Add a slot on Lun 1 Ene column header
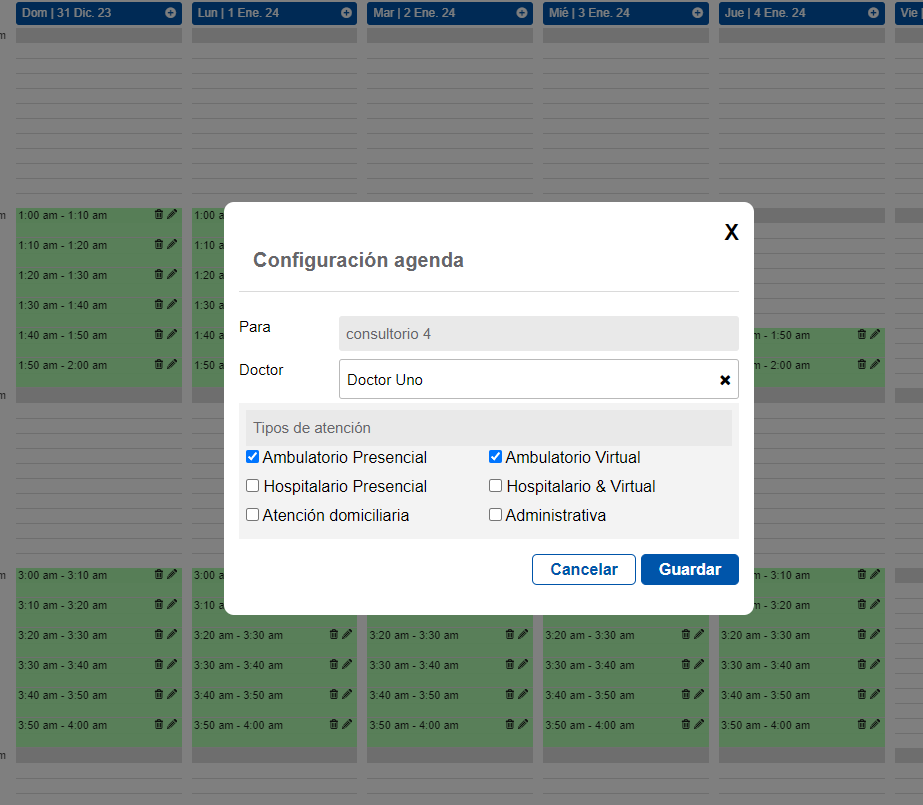 345,13
